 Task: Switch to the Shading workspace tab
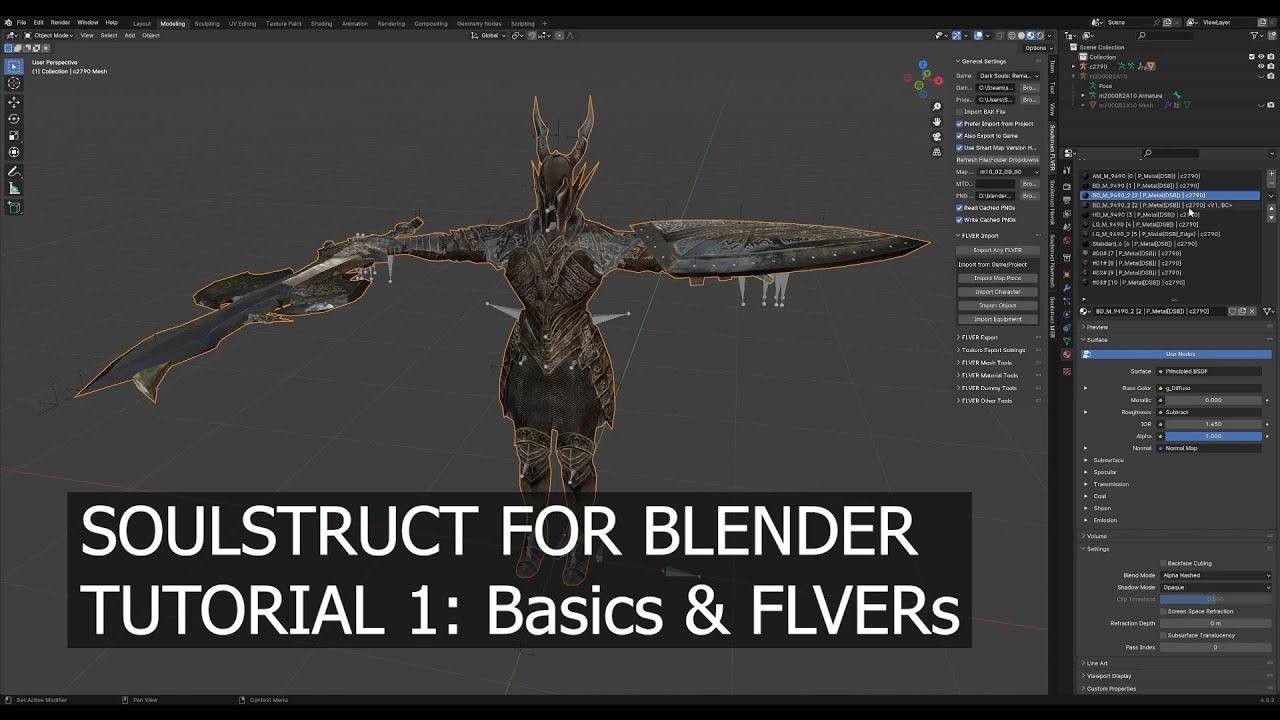tap(321, 23)
